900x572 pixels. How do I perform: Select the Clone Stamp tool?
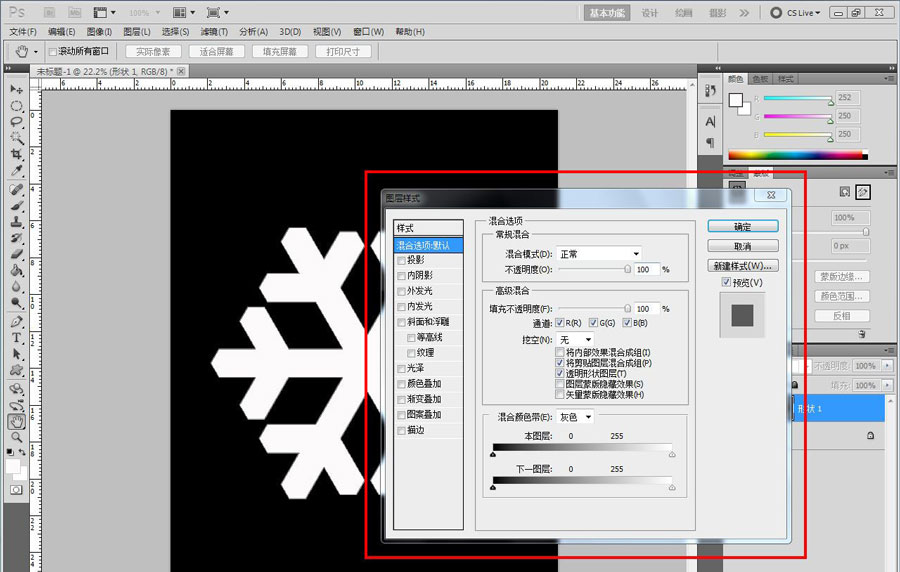pyautogui.click(x=17, y=222)
